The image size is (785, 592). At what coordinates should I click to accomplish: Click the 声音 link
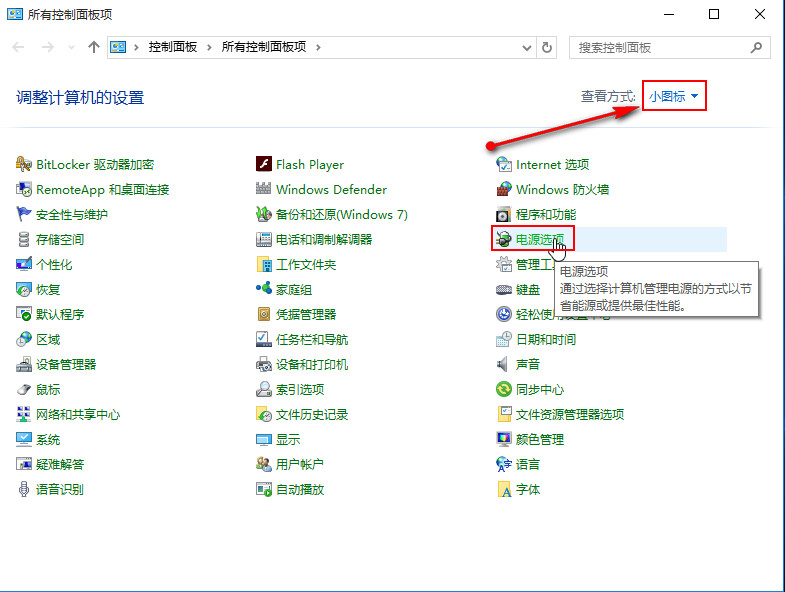[x=528, y=365]
